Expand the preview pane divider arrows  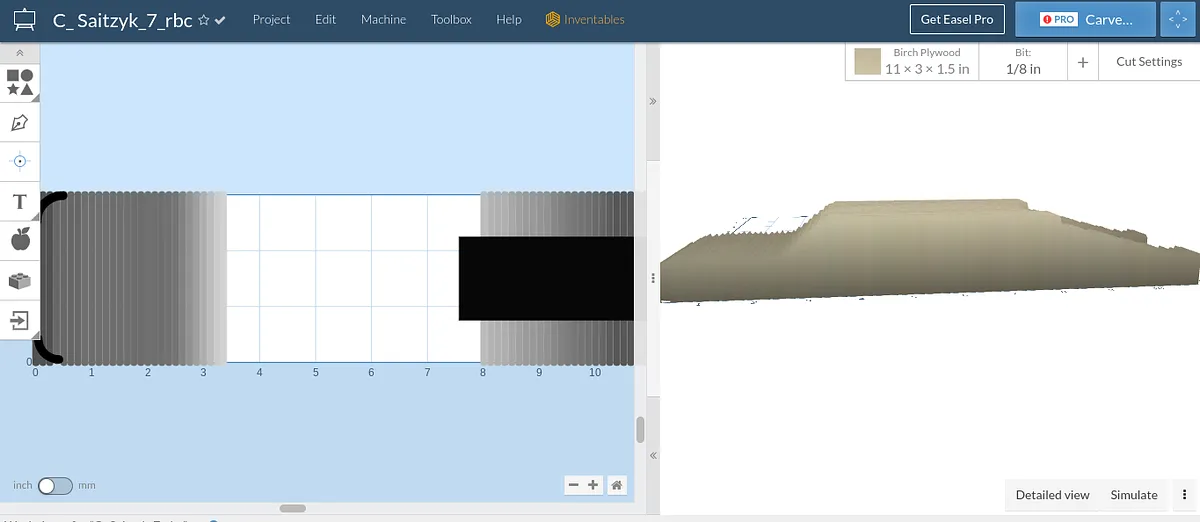[x=653, y=101]
